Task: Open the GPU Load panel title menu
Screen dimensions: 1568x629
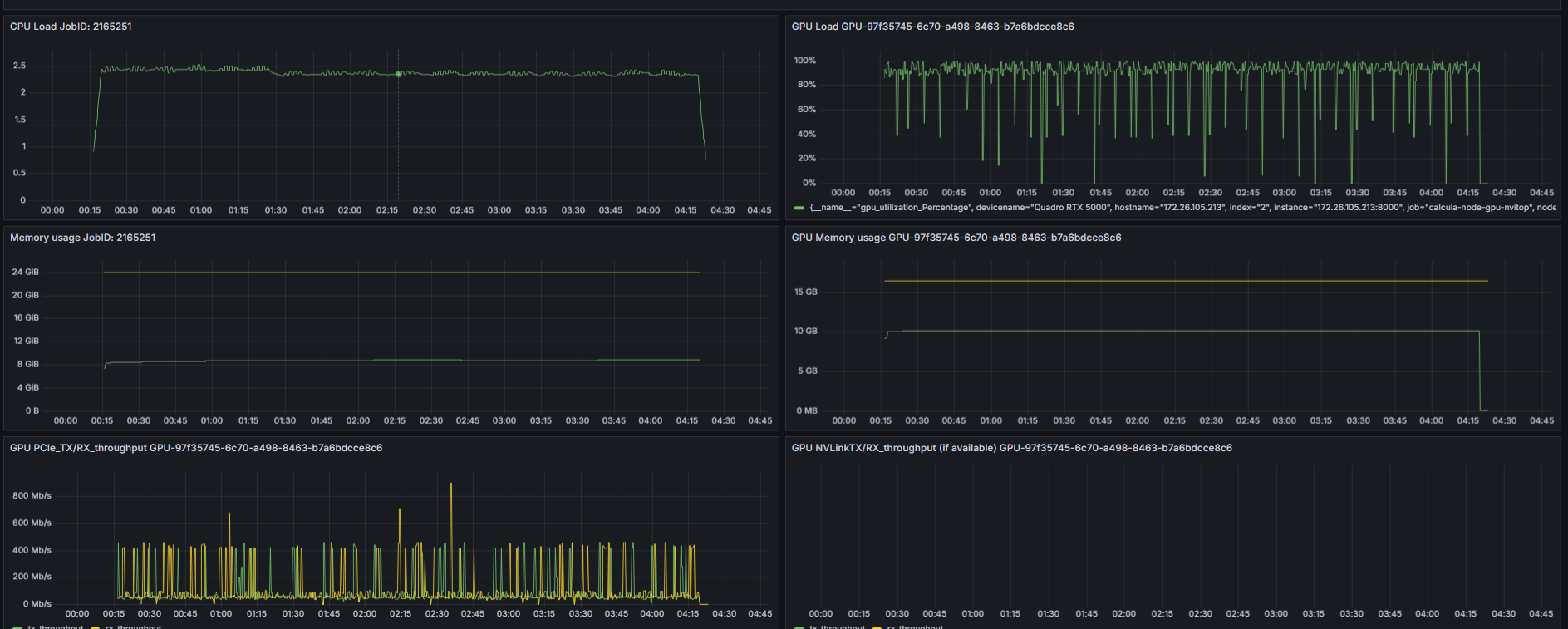Action: tap(932, 27)
